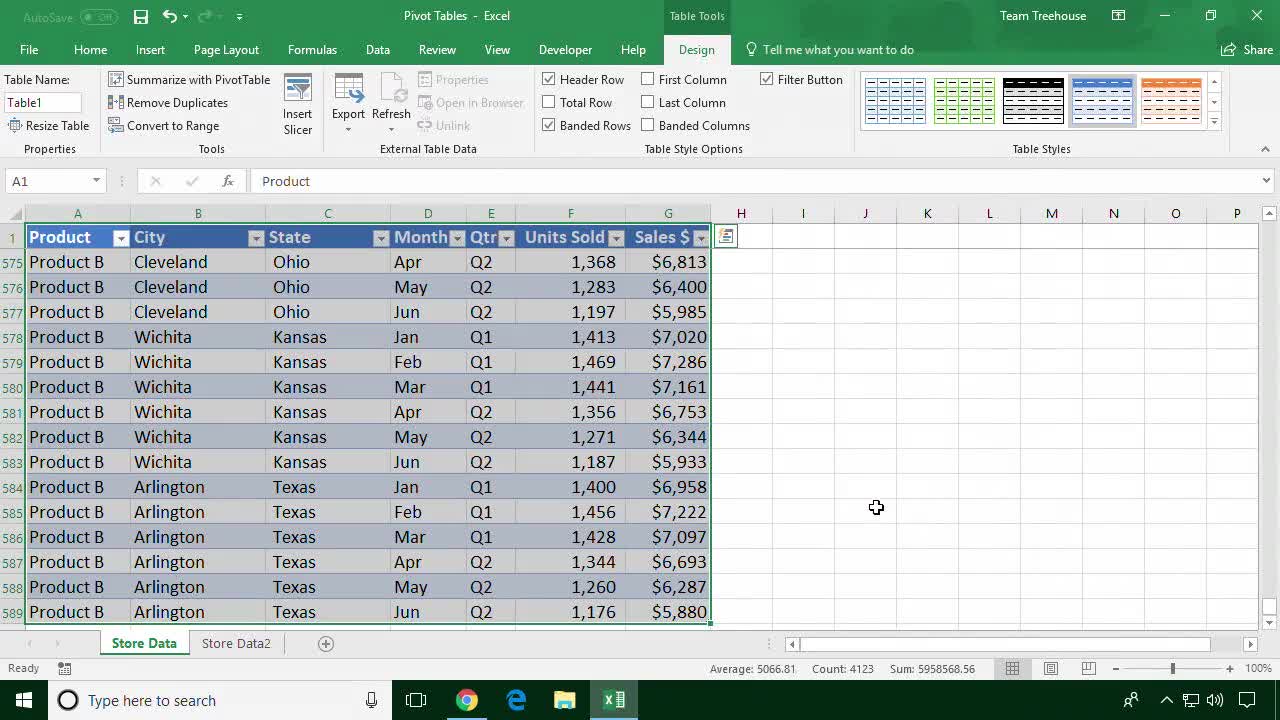Click the Insert Function fx icon
Viewport: 1280px width, 720px height.
228,181
